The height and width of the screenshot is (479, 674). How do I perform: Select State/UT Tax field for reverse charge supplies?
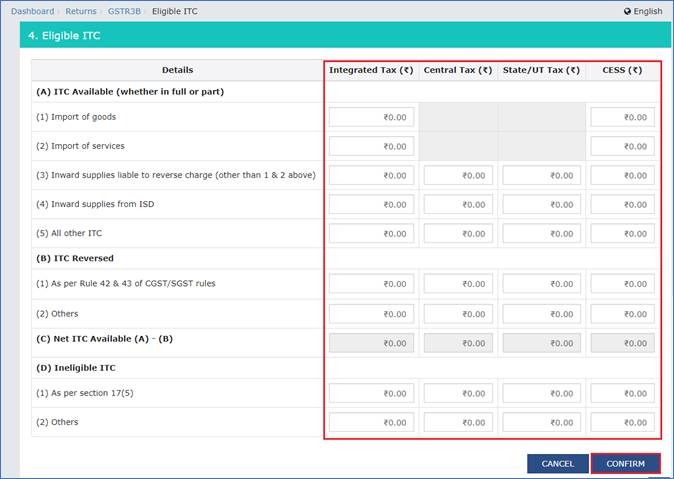coord(542,175)
